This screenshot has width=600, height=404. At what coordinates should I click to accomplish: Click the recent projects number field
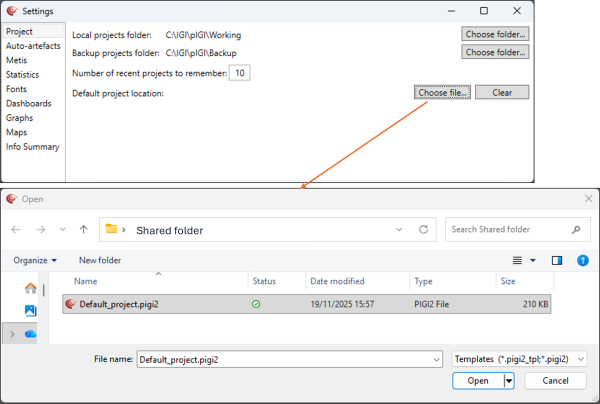[x=239, y=73]
